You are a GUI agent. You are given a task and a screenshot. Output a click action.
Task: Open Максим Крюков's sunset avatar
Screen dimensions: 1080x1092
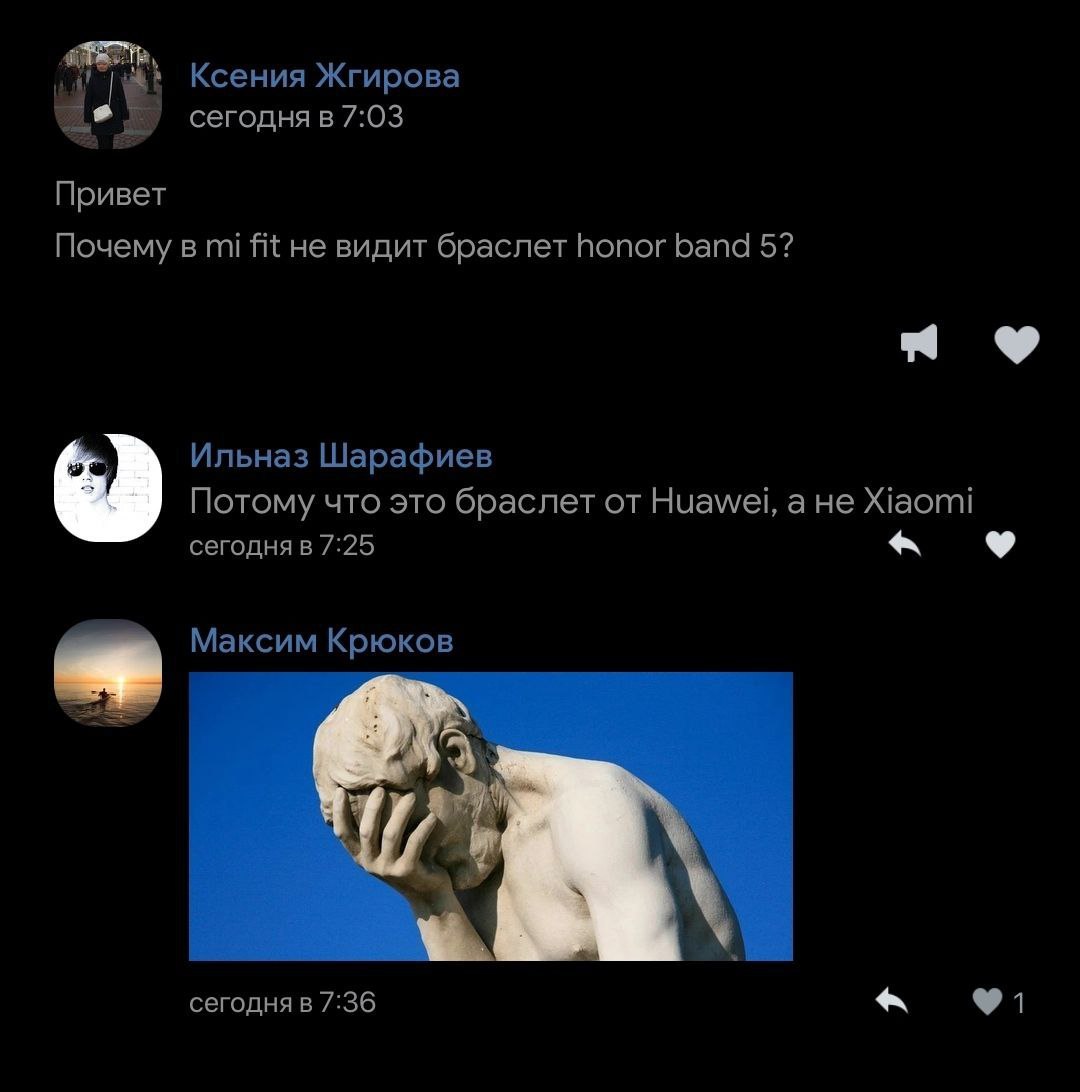[108, 673]
